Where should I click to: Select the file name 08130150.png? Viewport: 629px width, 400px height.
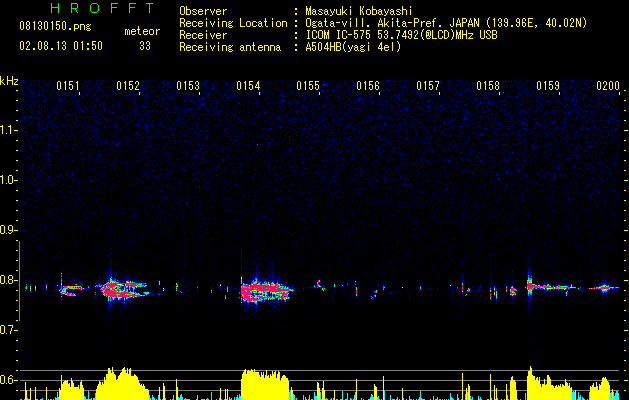(x=55, y=27)
